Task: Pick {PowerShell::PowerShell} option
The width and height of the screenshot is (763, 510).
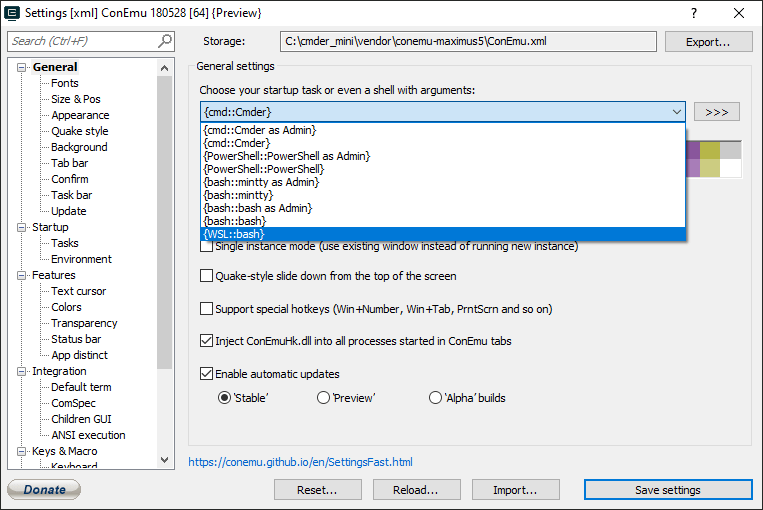Action: (x=443, y=169)
